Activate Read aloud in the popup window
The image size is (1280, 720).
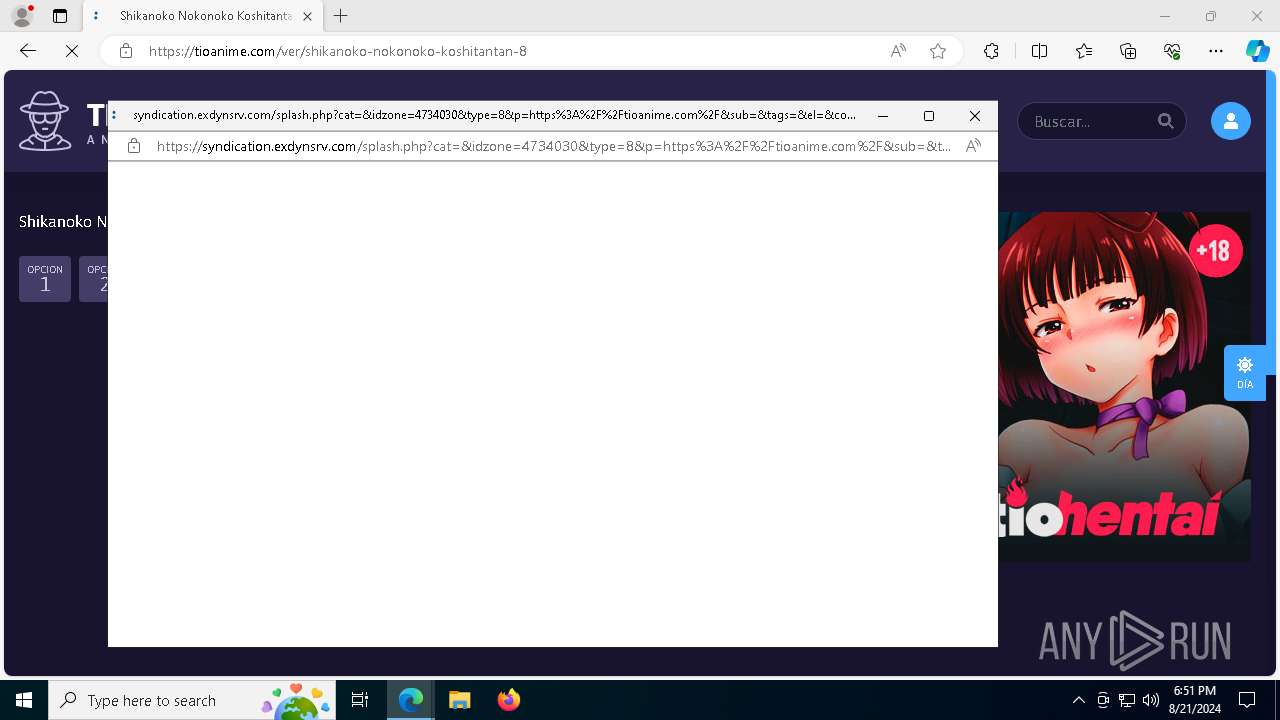click(973, 146)
